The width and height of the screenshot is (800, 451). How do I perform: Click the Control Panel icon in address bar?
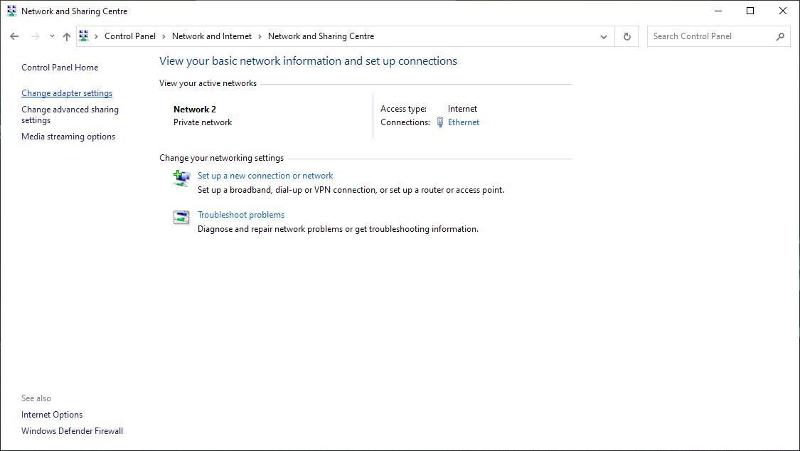pos(84,36)
